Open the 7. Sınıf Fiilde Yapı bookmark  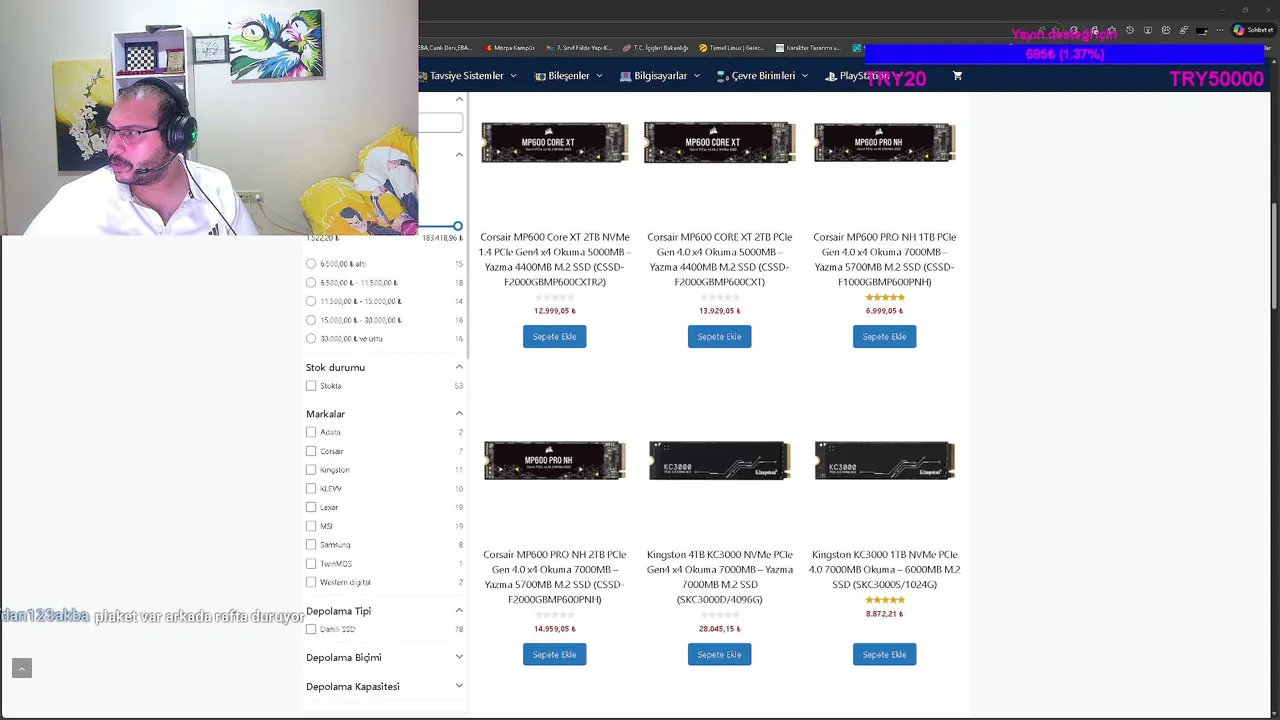click(x=578, y=48)
